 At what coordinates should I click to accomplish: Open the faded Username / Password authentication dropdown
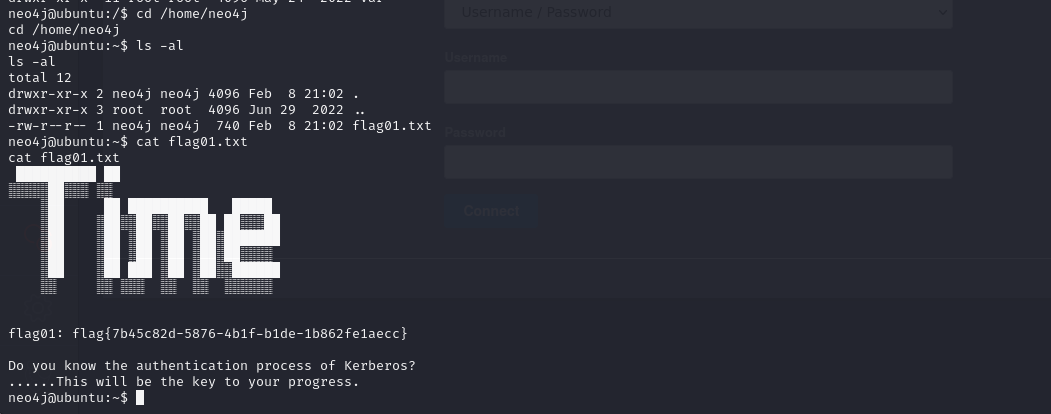tap(698, 13)
